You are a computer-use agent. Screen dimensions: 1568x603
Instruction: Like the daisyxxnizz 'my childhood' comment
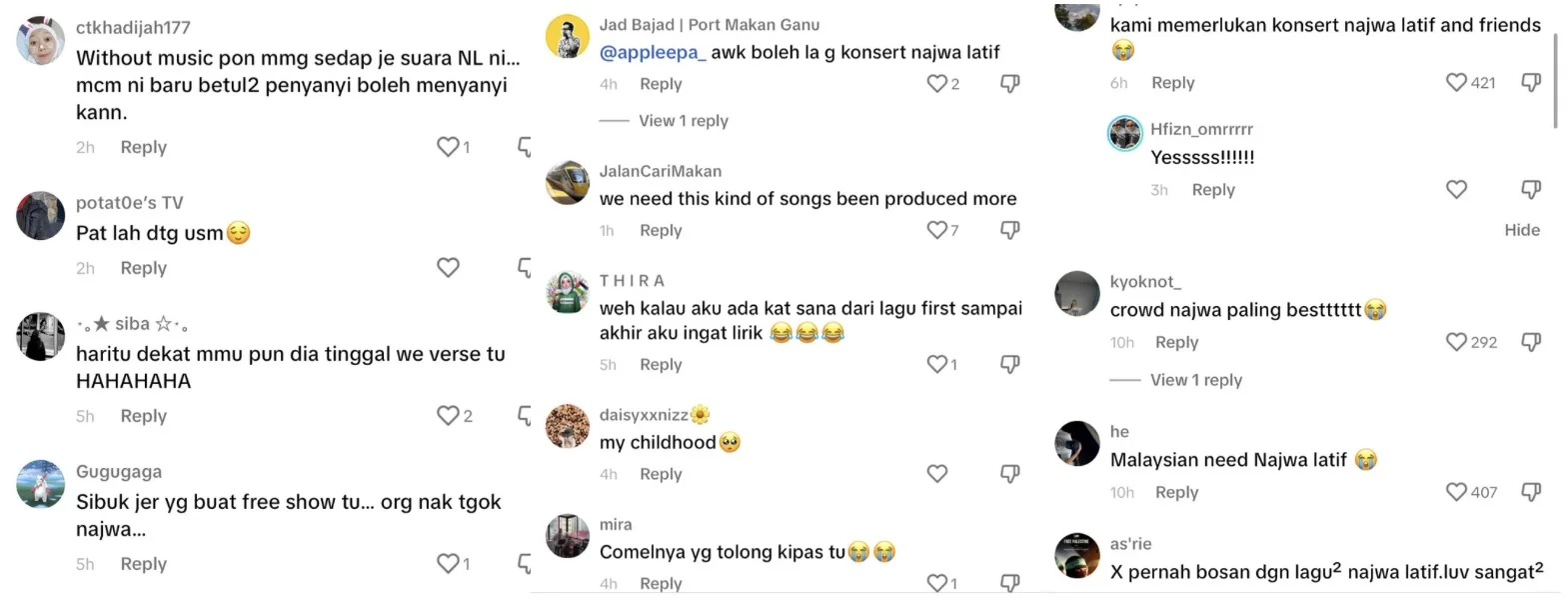pos(936,474)
